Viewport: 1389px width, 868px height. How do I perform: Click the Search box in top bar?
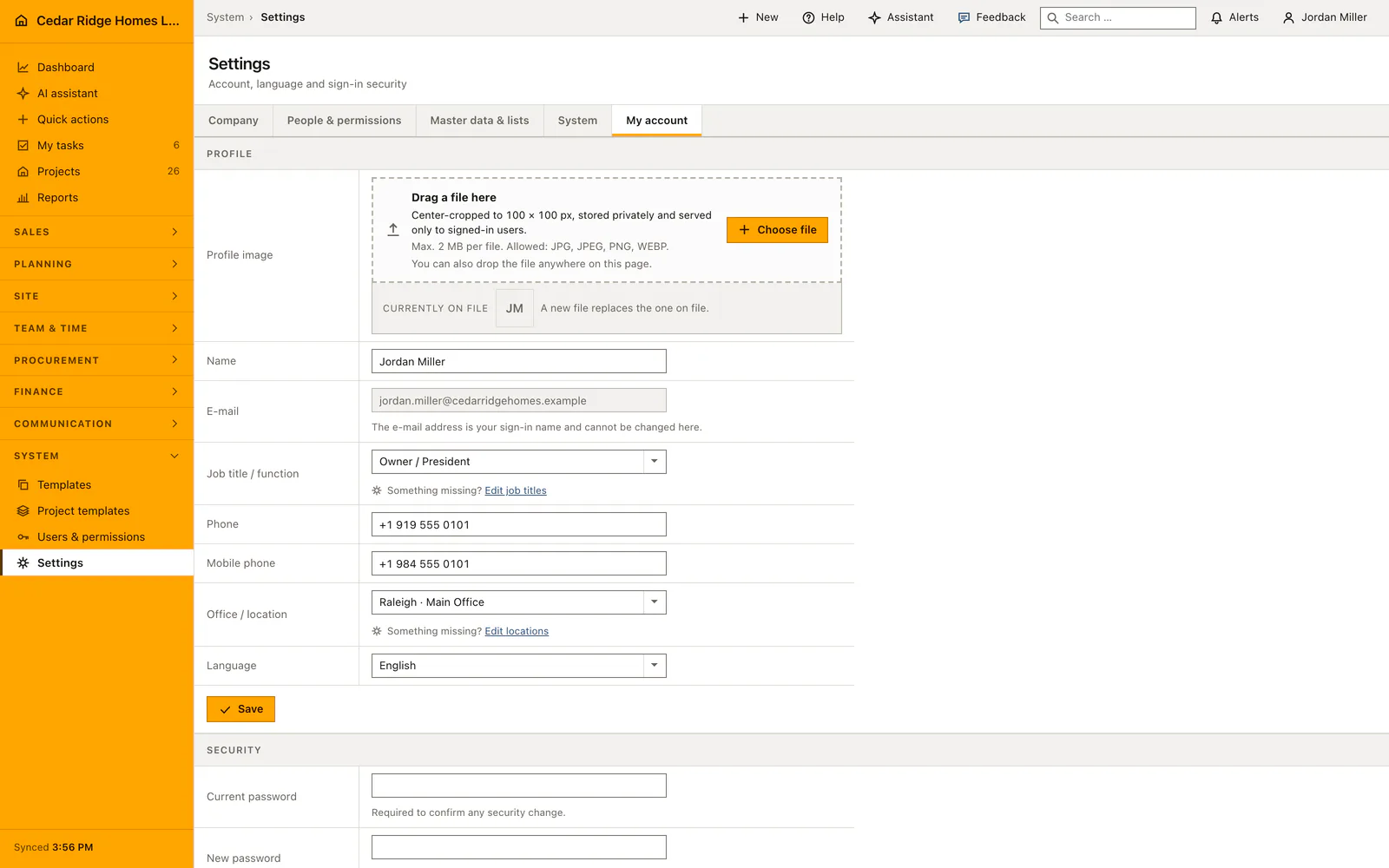coord(1117,17)
